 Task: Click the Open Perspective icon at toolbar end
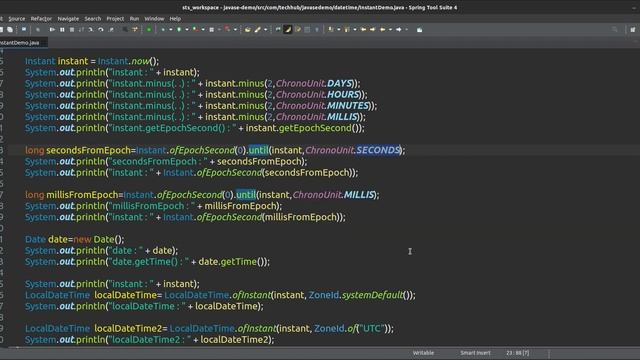pyautogui.click(x=633, y=29)
